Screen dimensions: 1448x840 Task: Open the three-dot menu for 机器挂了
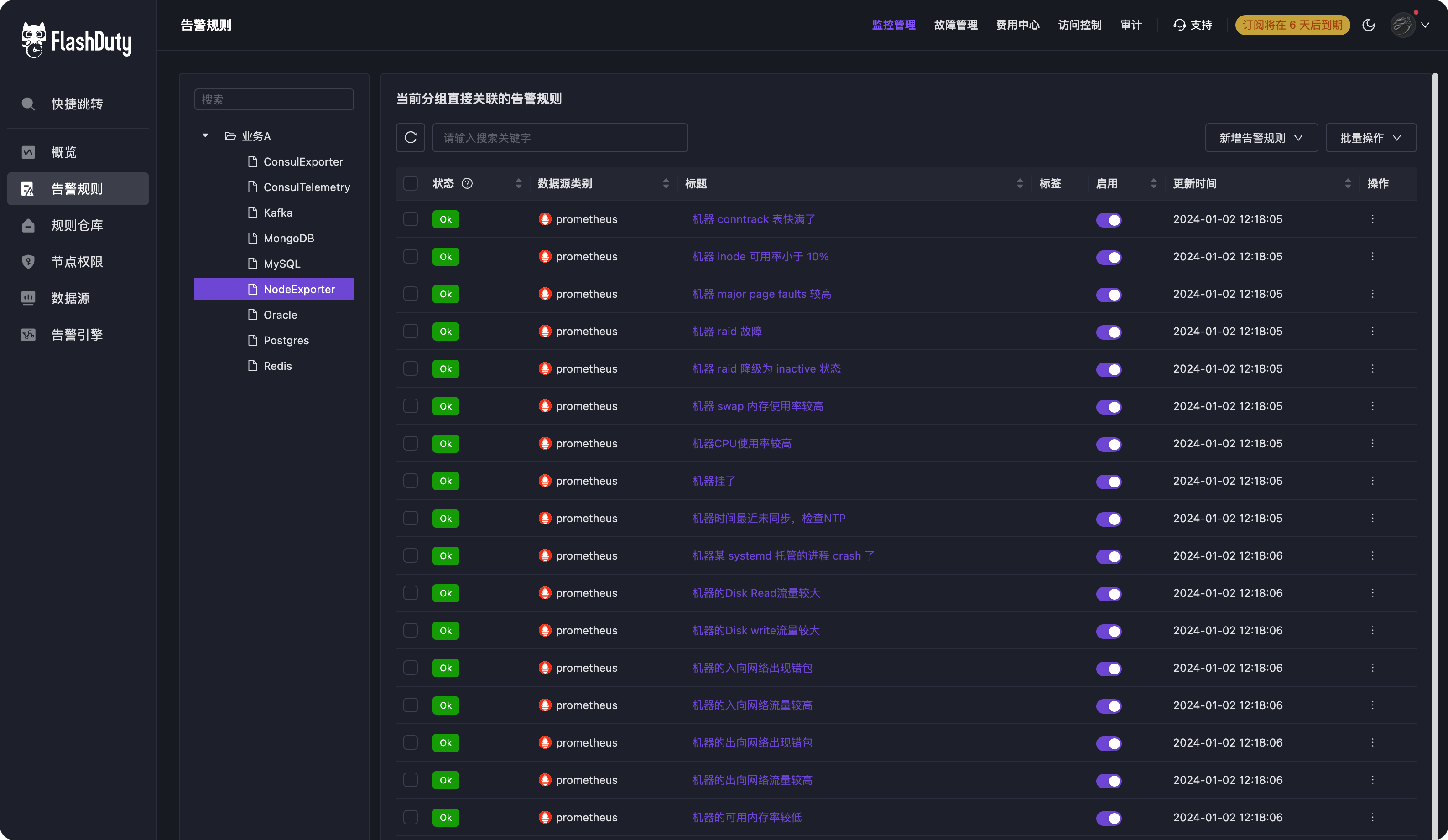(1372, 481)
